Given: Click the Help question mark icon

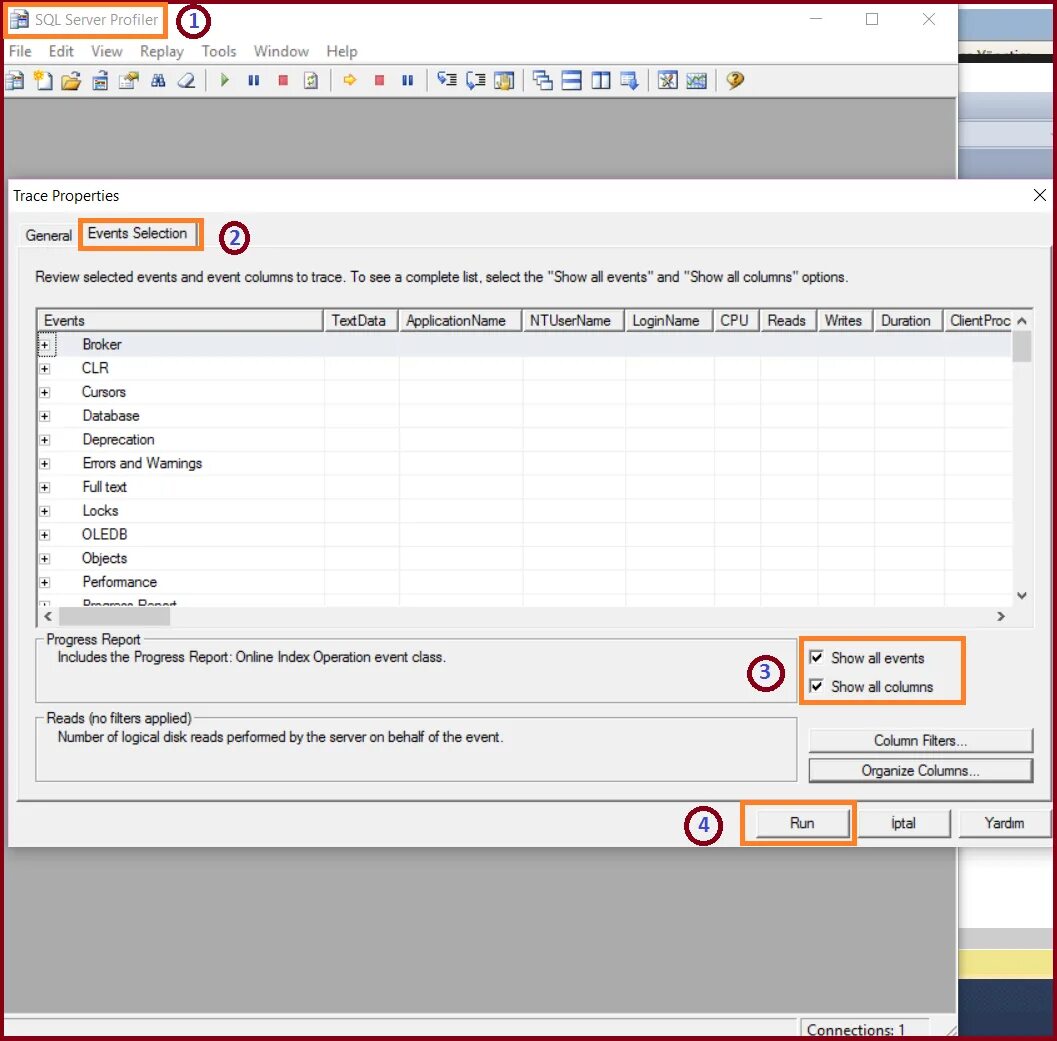Looking at the screenshot, I should 735,80.
